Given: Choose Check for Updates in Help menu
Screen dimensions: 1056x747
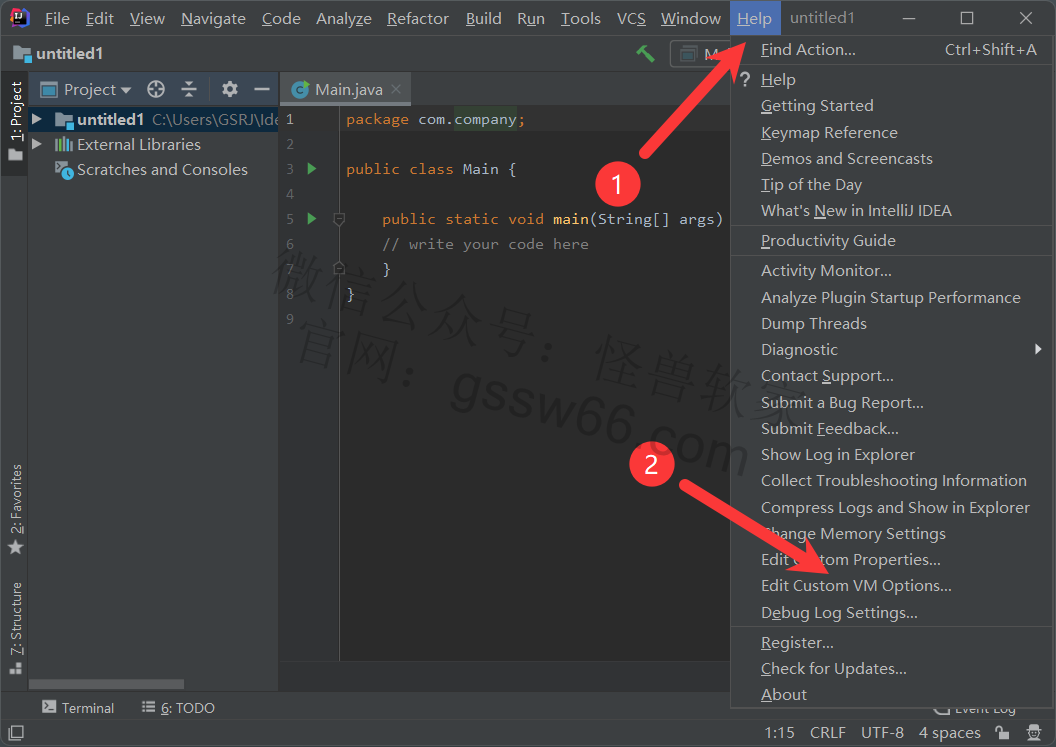Looking at the screenshot, I should click(833, 669).
